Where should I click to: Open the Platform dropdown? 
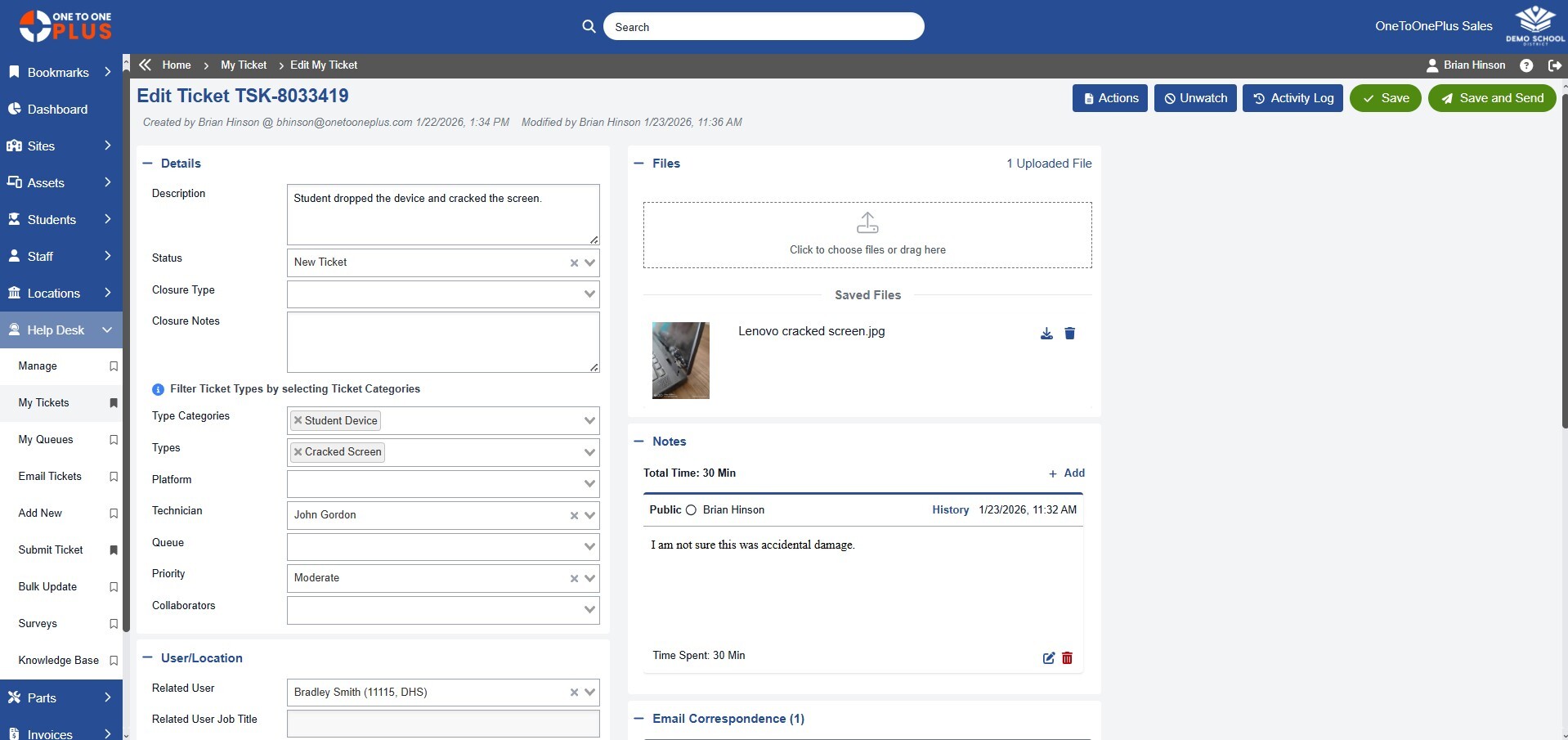[588, 483]
